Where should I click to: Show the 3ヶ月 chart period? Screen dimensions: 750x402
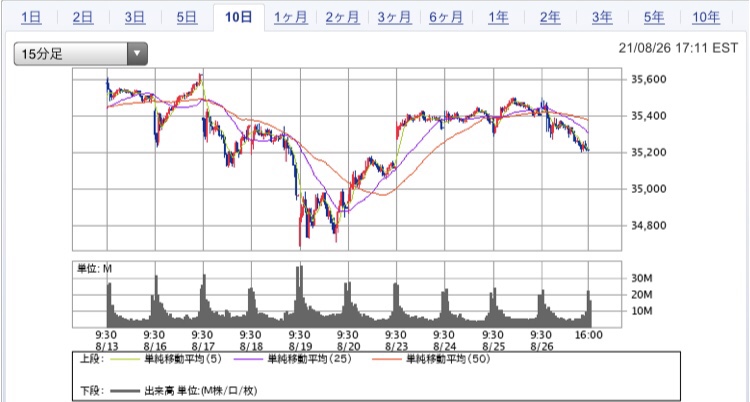[x=395, y=18]
